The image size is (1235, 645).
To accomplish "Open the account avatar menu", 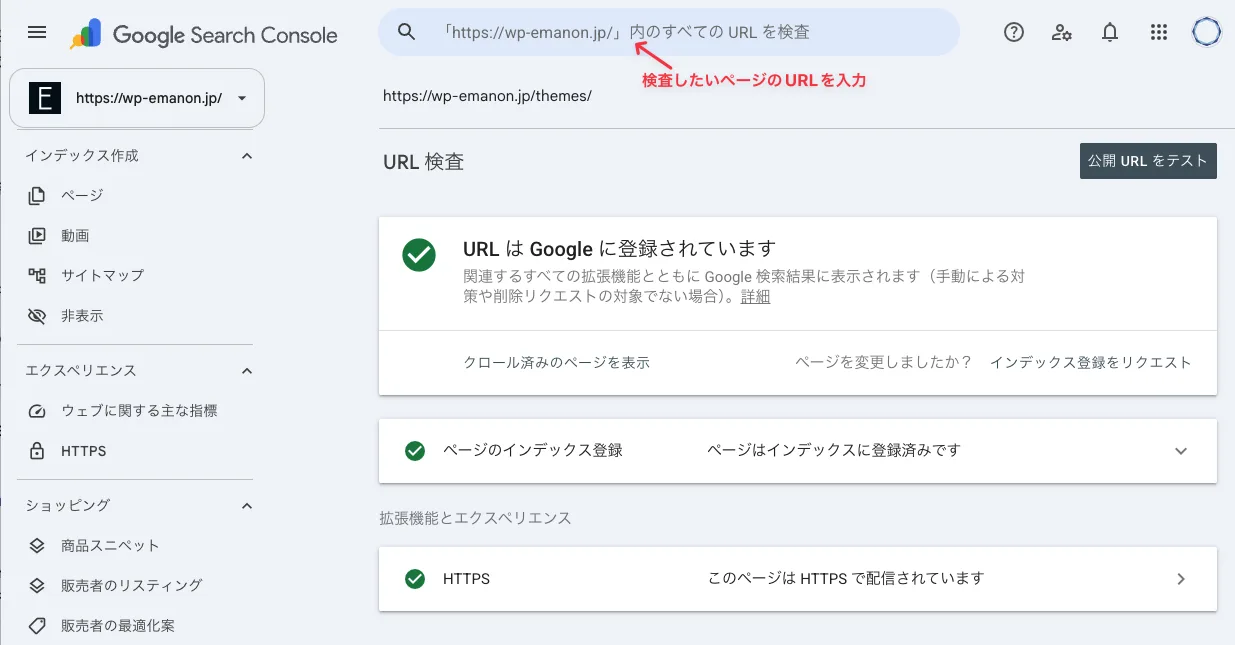I will (1207, 32).
